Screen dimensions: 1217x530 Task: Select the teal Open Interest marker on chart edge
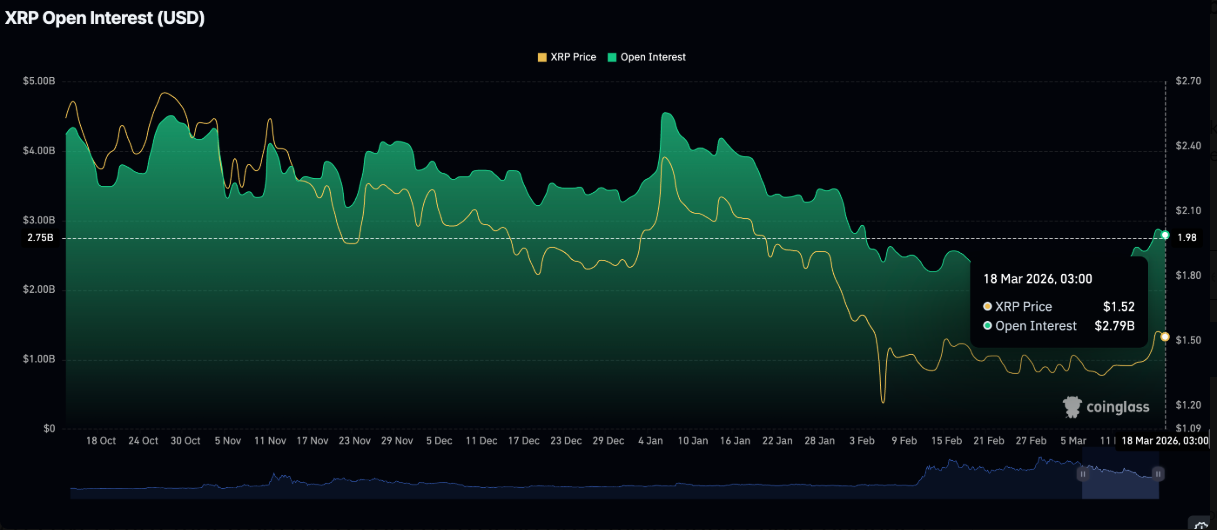pos(1165,234)
